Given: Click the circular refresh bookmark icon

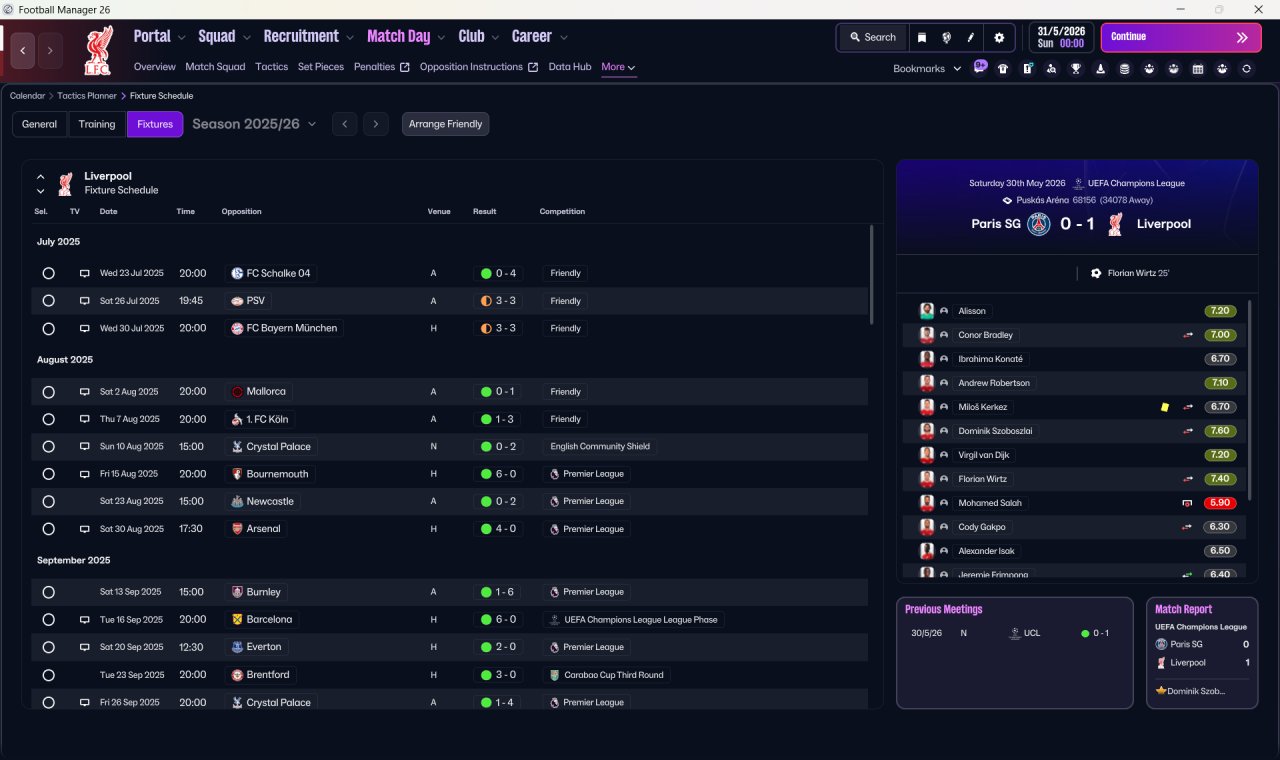Looking at the screenshot, I should (x=1246, y=69).
